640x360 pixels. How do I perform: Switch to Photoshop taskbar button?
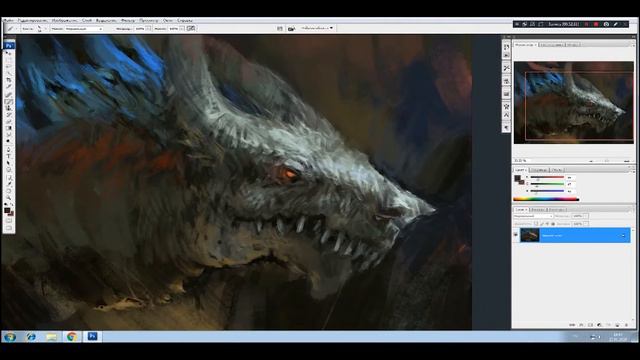(92, 336)
